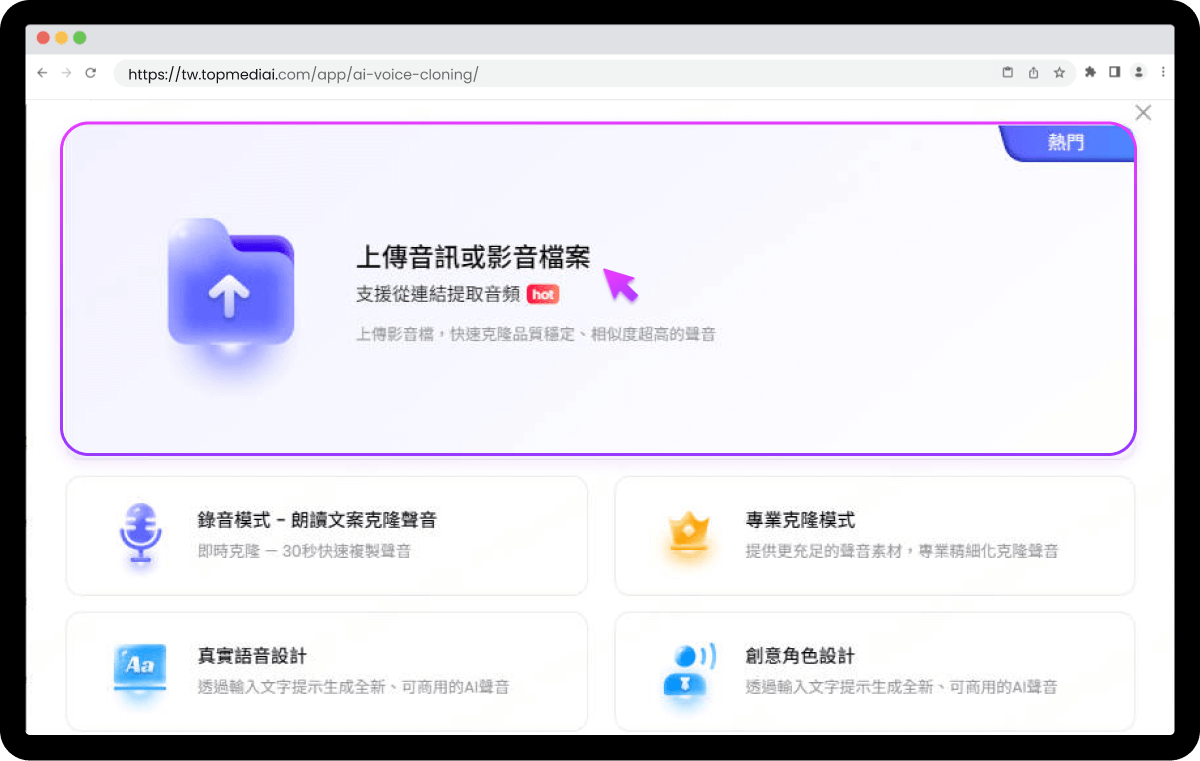This screenshot has height=761, width=1200.
Task: Open the side panel icon
Action: coord(1114,72)
